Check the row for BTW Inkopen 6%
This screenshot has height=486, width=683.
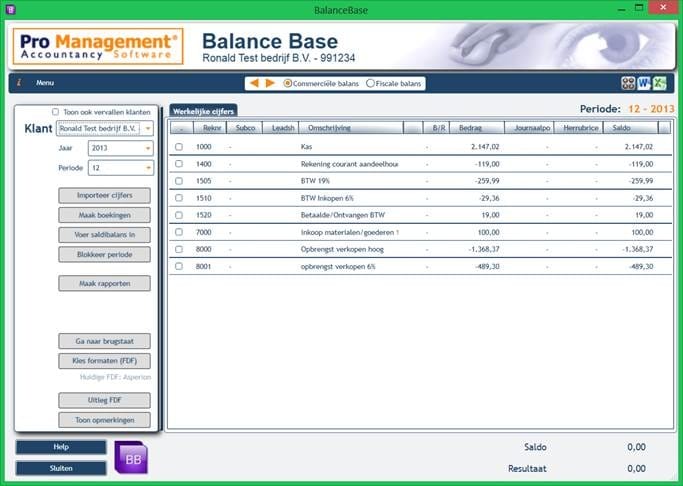(179, 198)
